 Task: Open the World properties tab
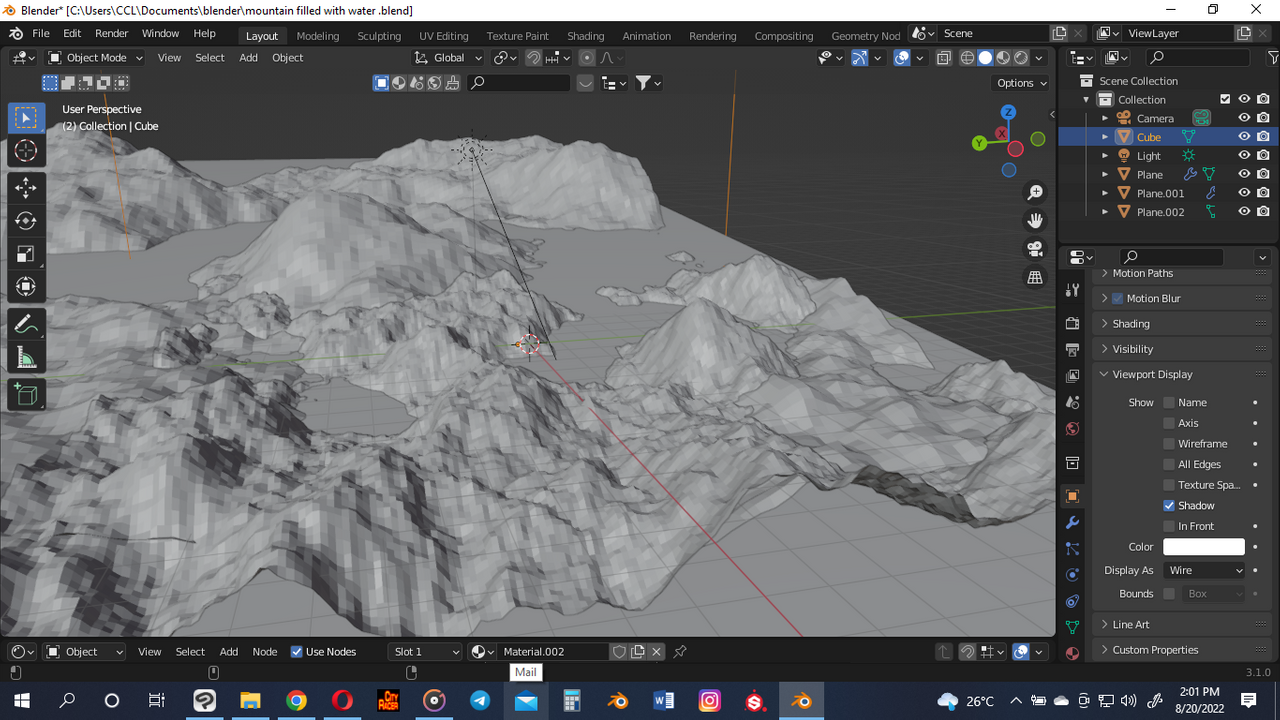(1072, 428)
